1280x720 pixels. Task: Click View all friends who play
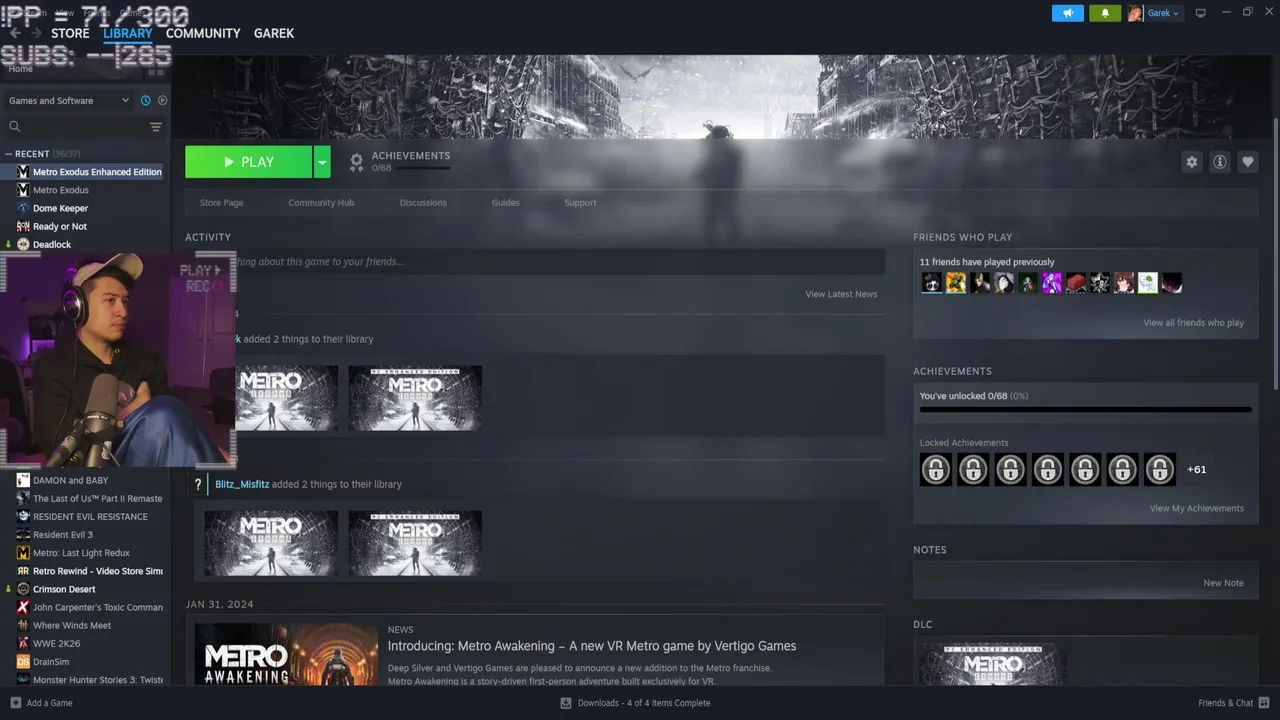tap(1194, 323)
